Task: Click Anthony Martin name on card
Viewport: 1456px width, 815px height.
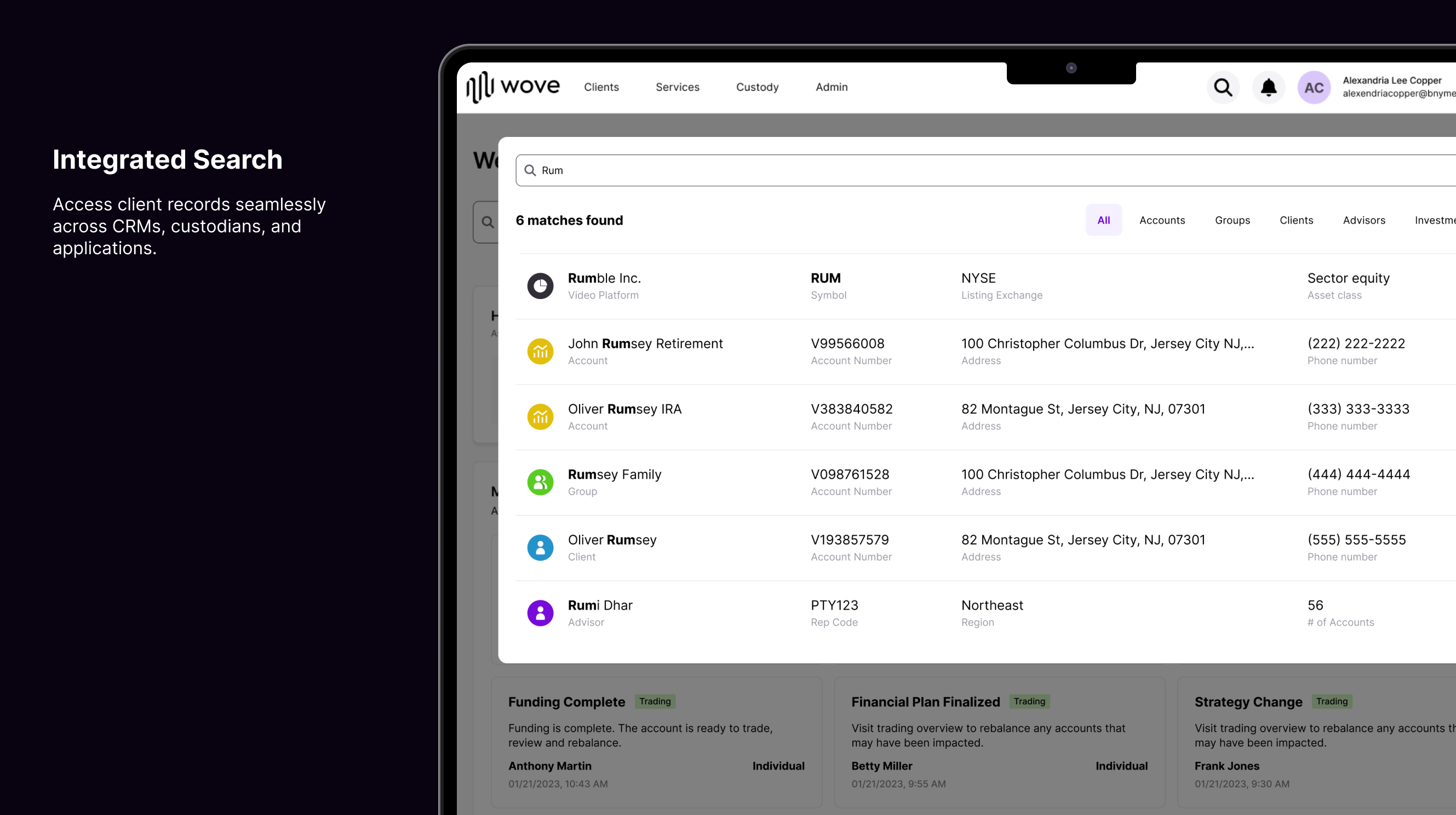Action: tap(549, 766)
